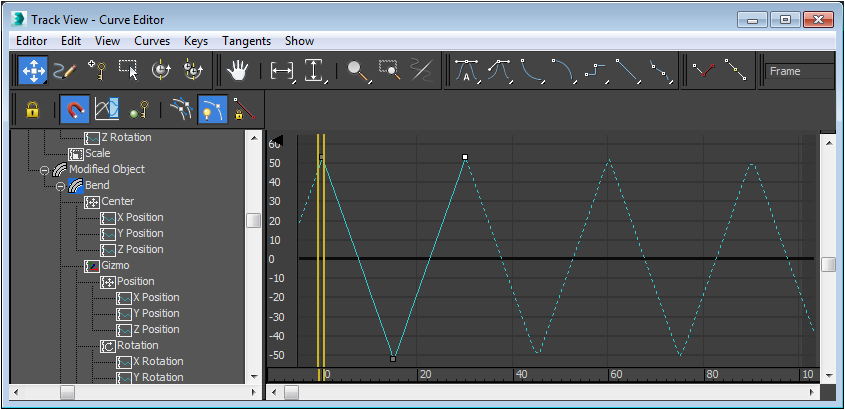Screen dimensions: 845x410
Task: Click Zoom Horizontal Extents icon
Action: click(x=283, y=71)
